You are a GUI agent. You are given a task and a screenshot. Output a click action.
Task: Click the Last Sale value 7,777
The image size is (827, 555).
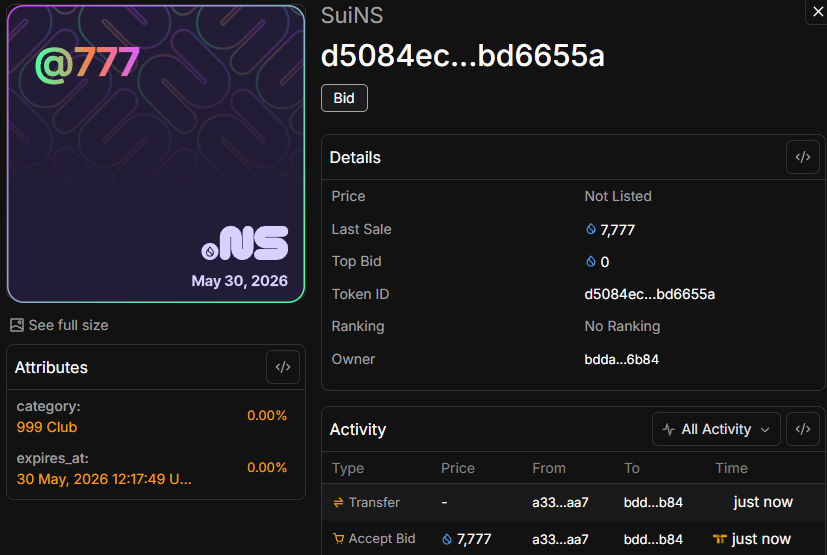coord(617,230)
